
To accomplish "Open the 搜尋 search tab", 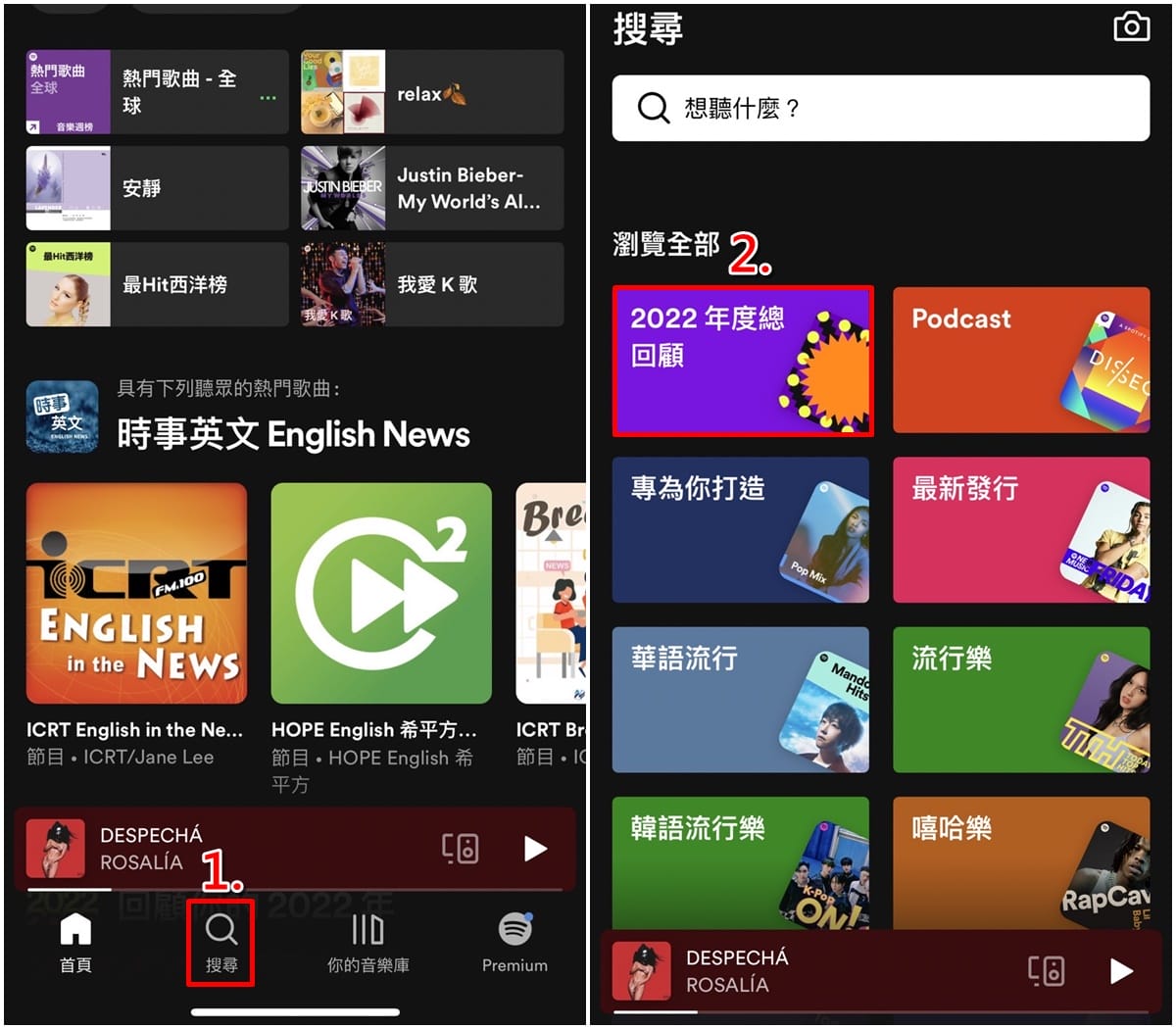I will [x=221, y=945].
